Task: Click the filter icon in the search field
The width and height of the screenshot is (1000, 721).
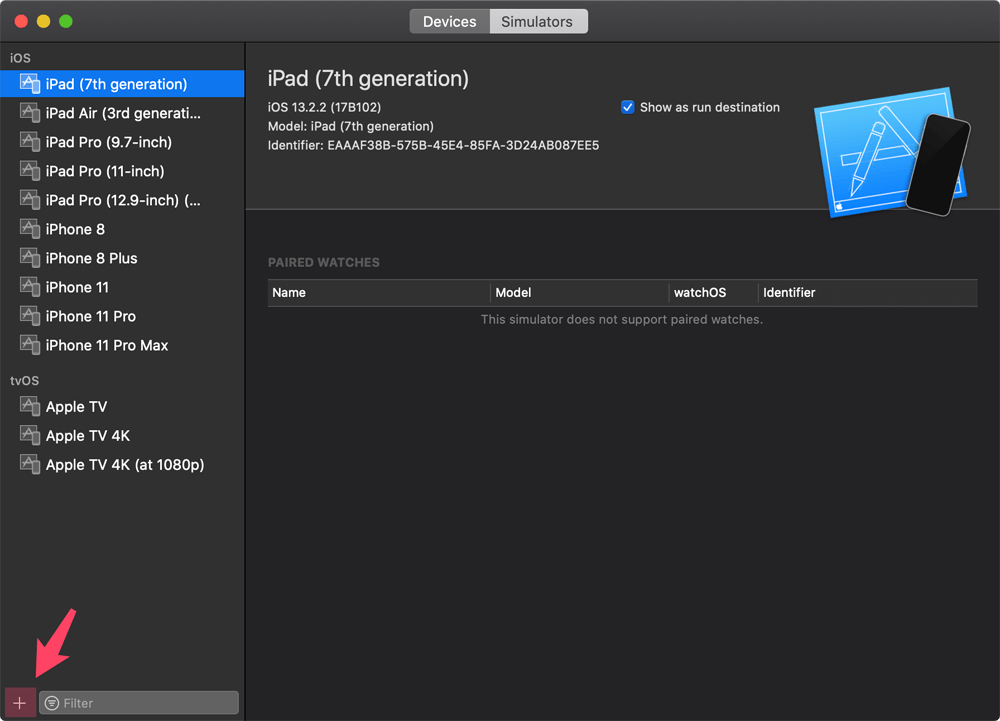Action: [52, 703]
